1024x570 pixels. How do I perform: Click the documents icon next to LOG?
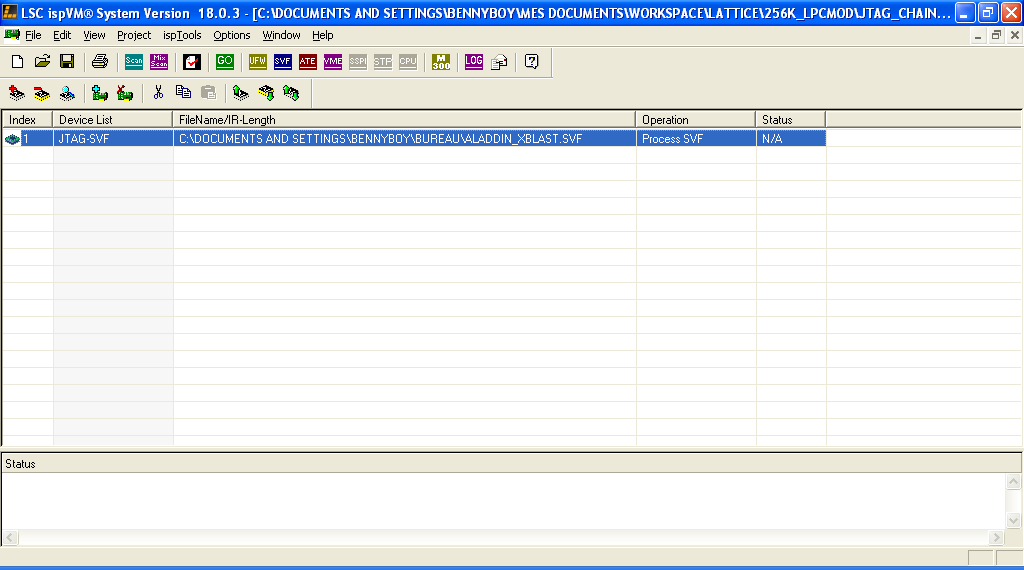499,61
